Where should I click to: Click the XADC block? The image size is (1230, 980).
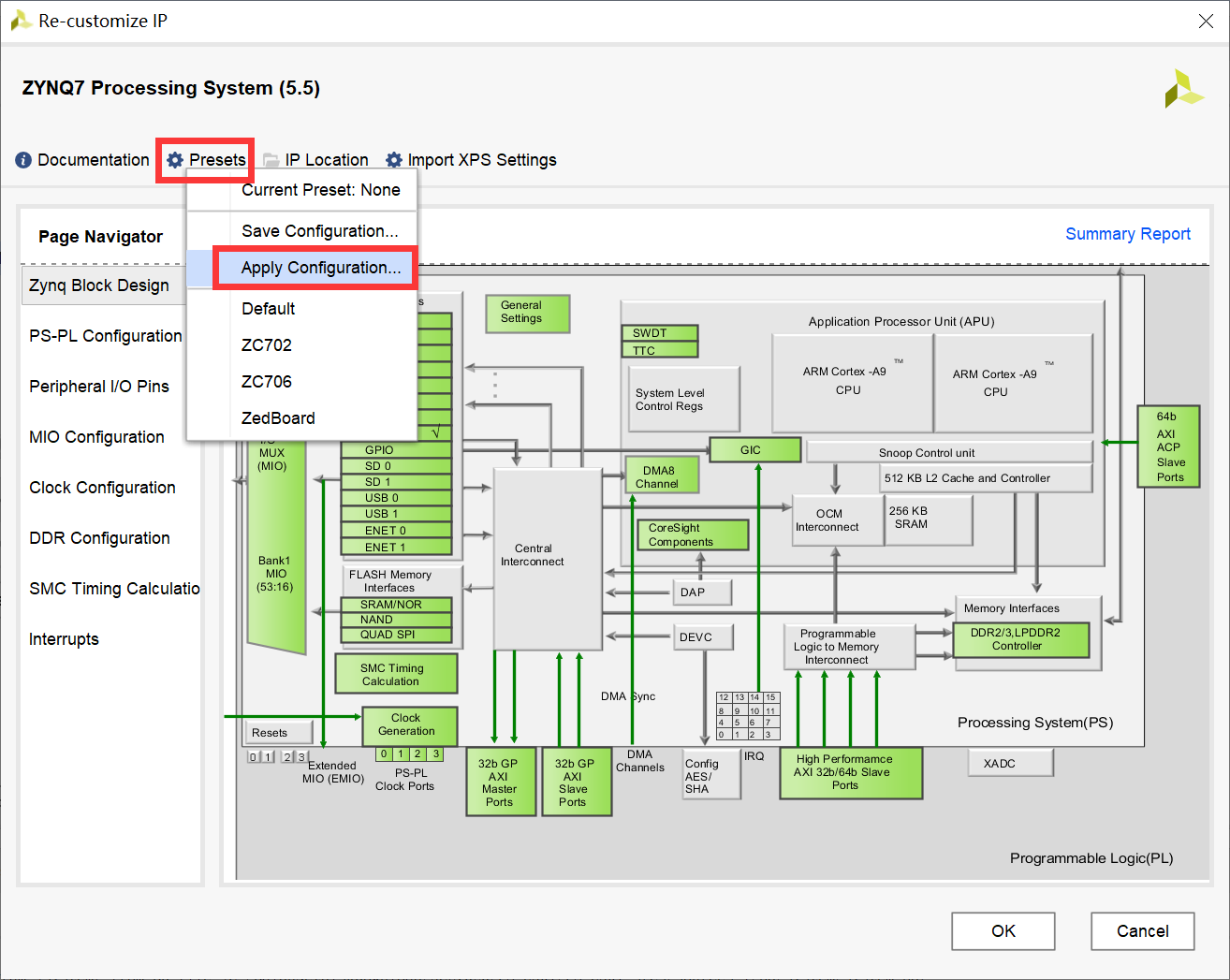click(1011, 763)
